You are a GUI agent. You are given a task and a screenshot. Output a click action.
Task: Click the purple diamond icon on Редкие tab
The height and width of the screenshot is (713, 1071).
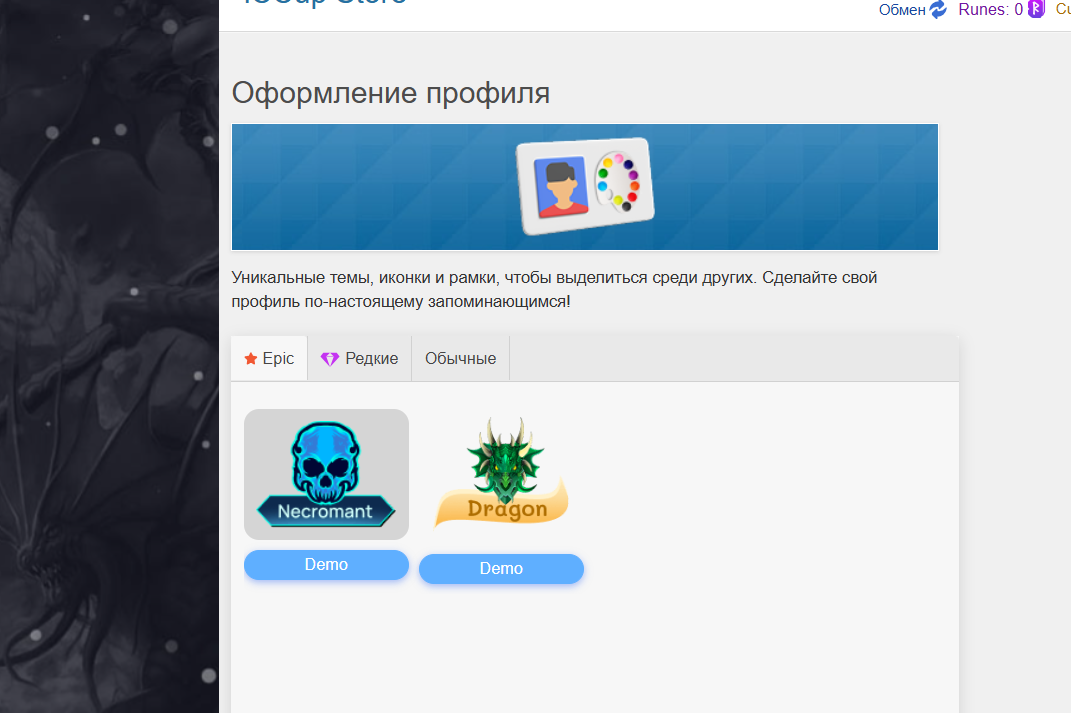[x=330, y=359]
